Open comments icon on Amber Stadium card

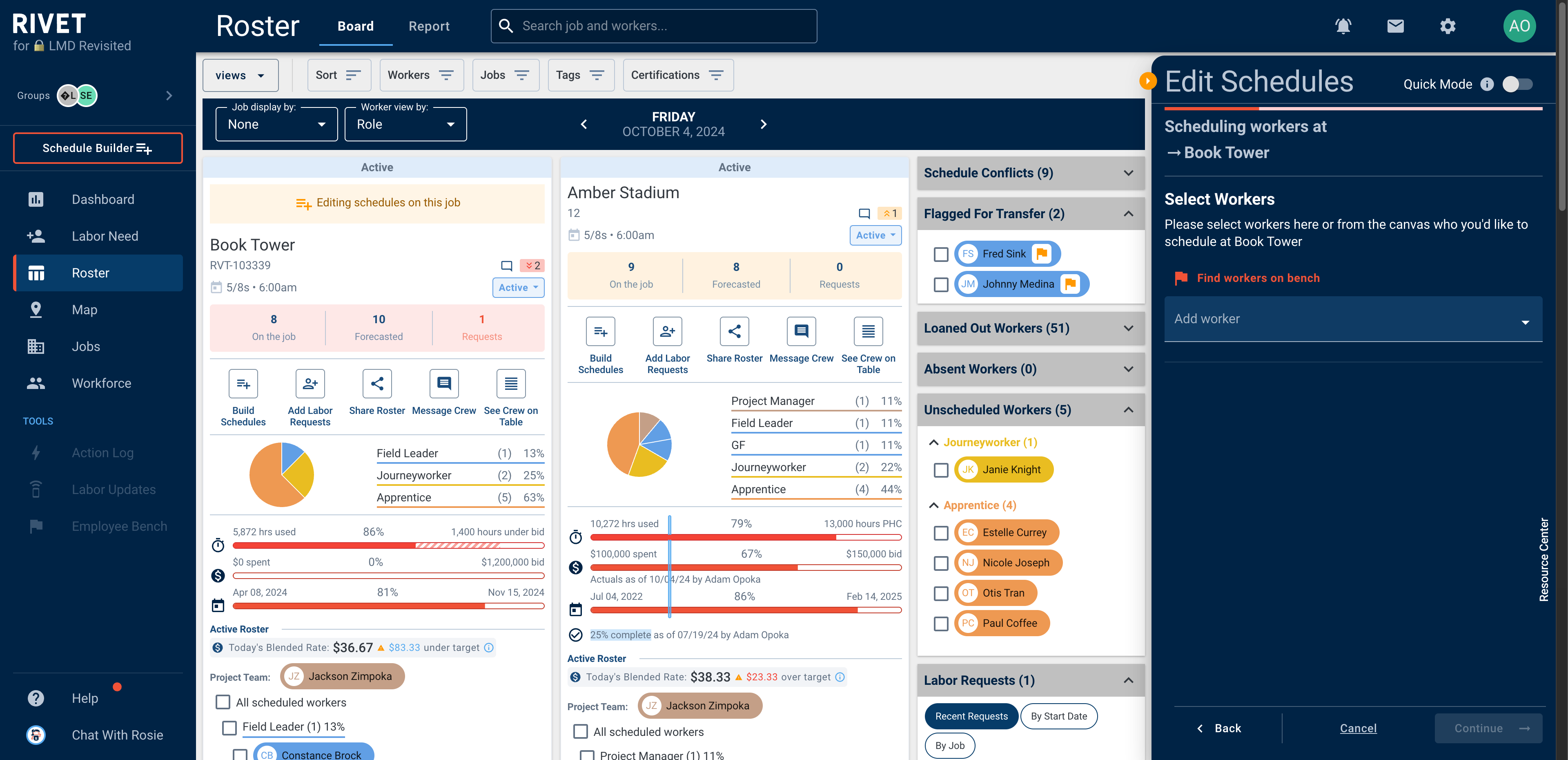pyautogui.click(x=864, y=214)
